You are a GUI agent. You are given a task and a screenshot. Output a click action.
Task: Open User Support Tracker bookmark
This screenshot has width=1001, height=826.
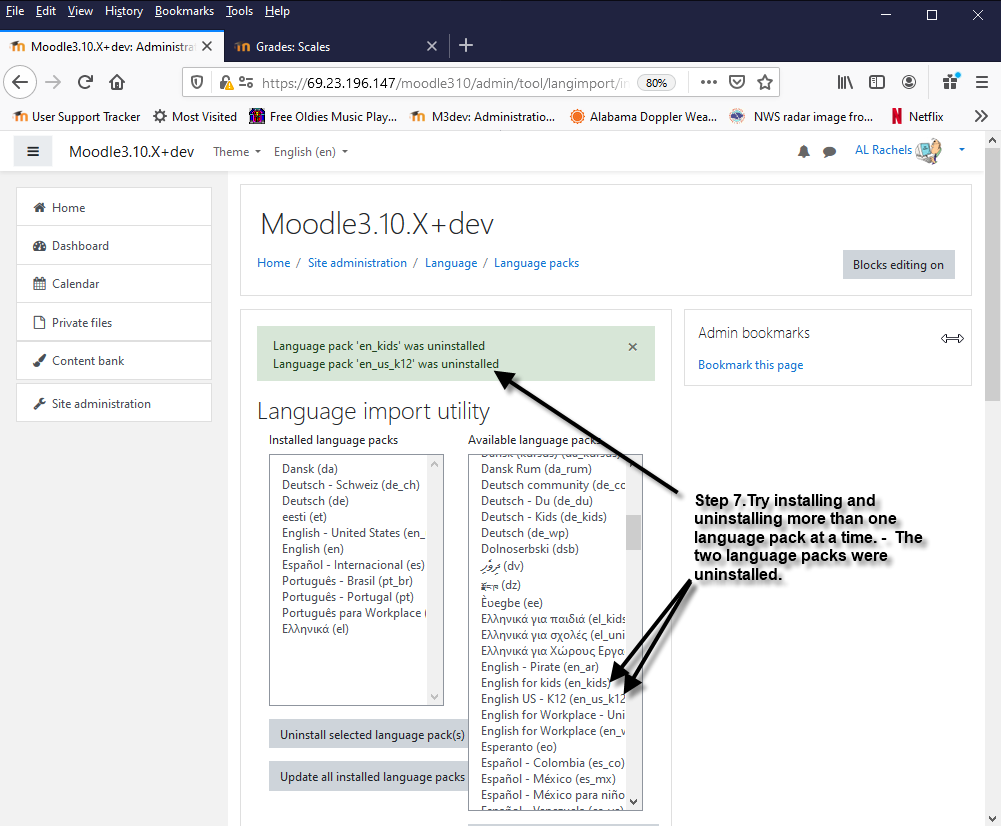point(77,116)
